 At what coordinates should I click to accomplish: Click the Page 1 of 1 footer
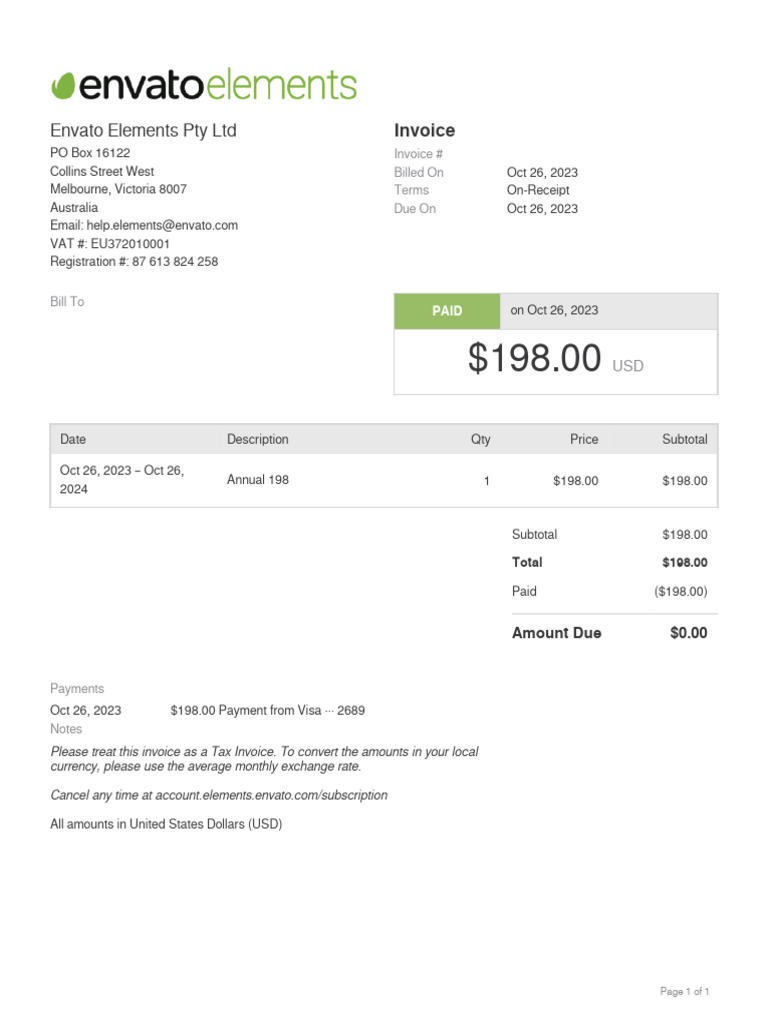click(685, 992)
